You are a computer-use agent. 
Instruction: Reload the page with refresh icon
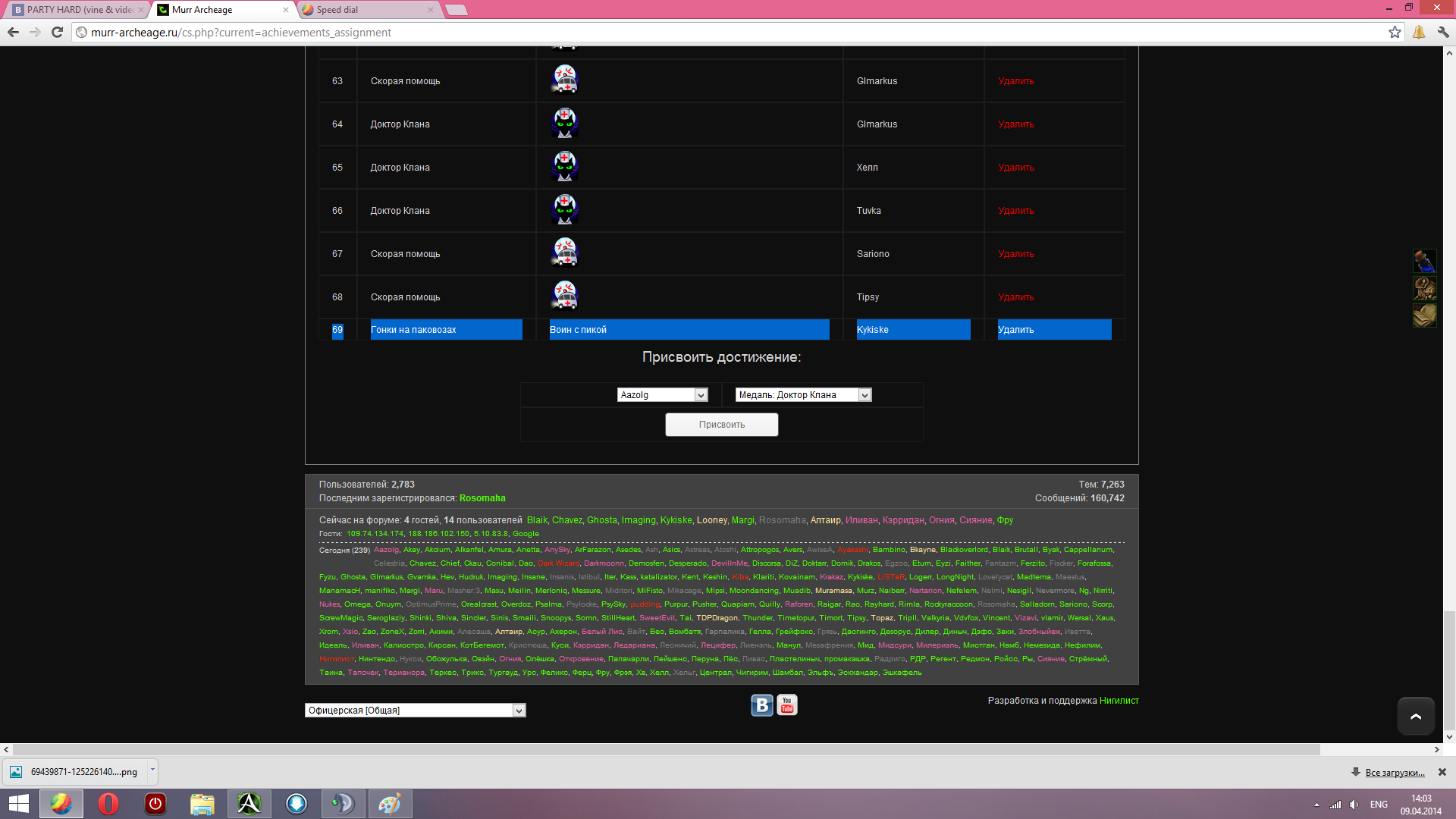(x=57, y=32)
